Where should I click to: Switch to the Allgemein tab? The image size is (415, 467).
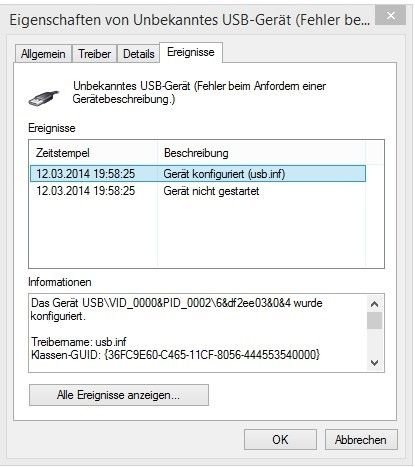[43, 54]
